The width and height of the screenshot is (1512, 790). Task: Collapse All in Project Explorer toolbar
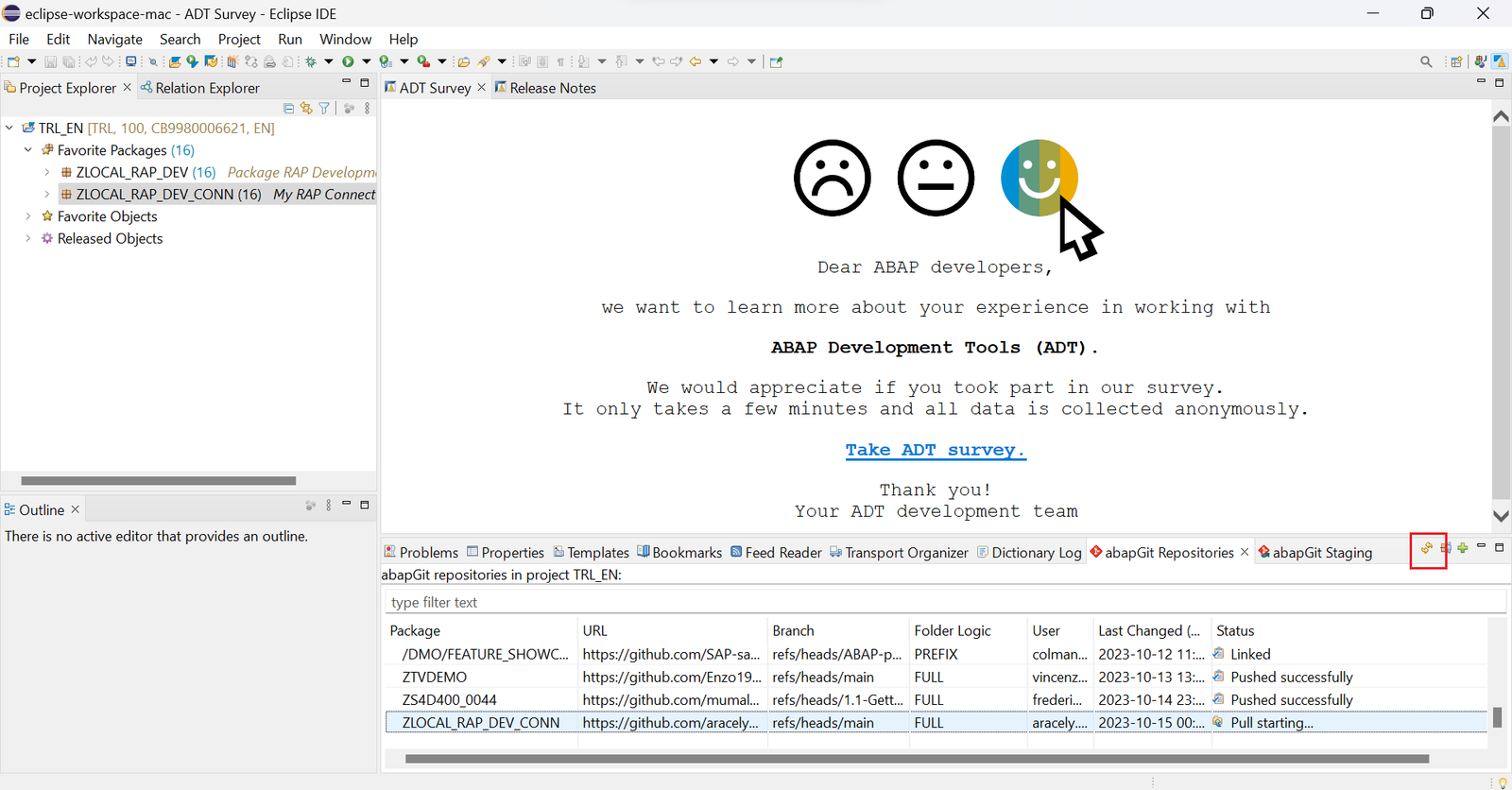coord(289,109)
